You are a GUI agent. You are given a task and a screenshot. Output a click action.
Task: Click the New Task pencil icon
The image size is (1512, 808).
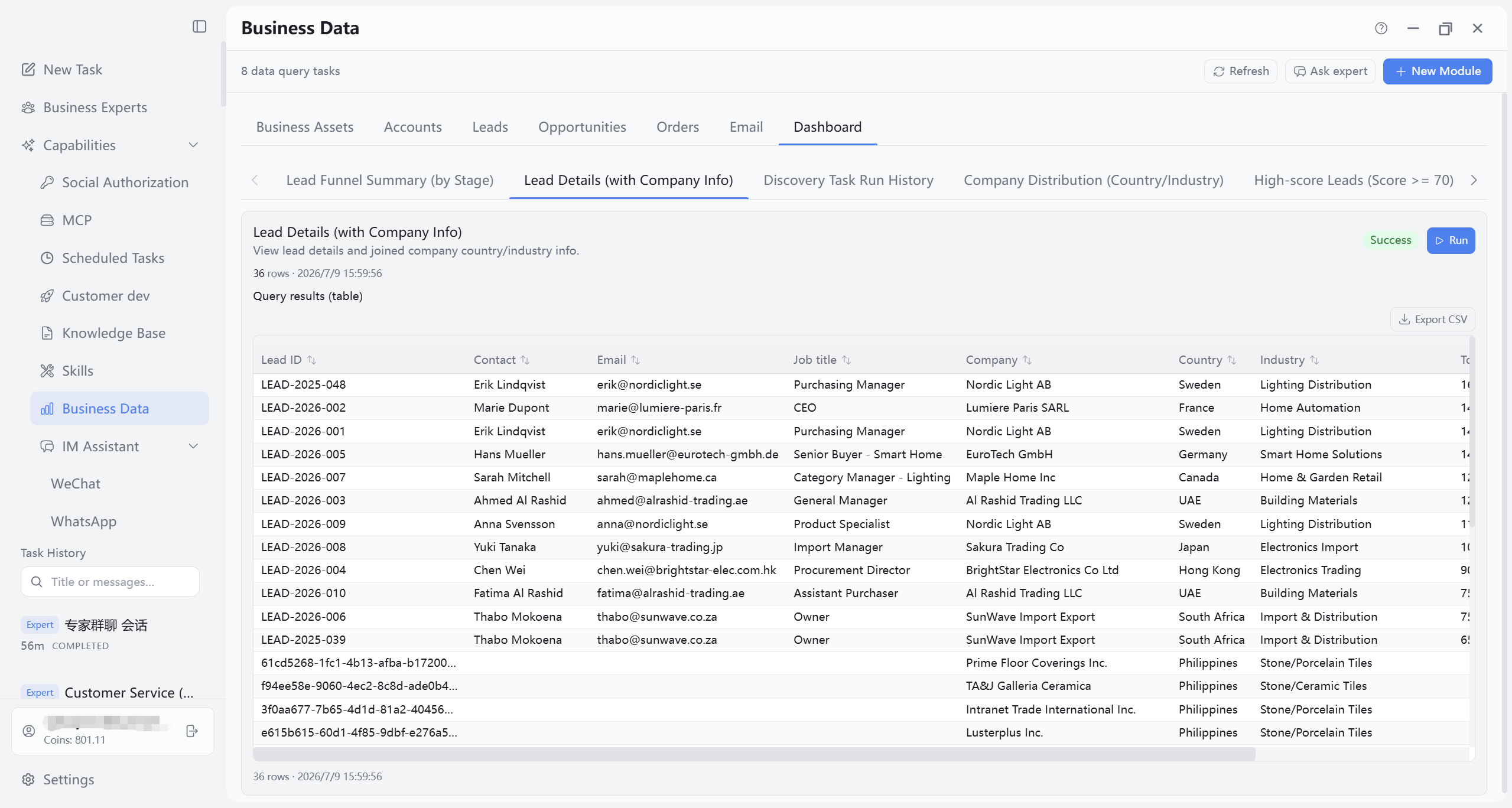pyautogui.click(x=28, y=70)
